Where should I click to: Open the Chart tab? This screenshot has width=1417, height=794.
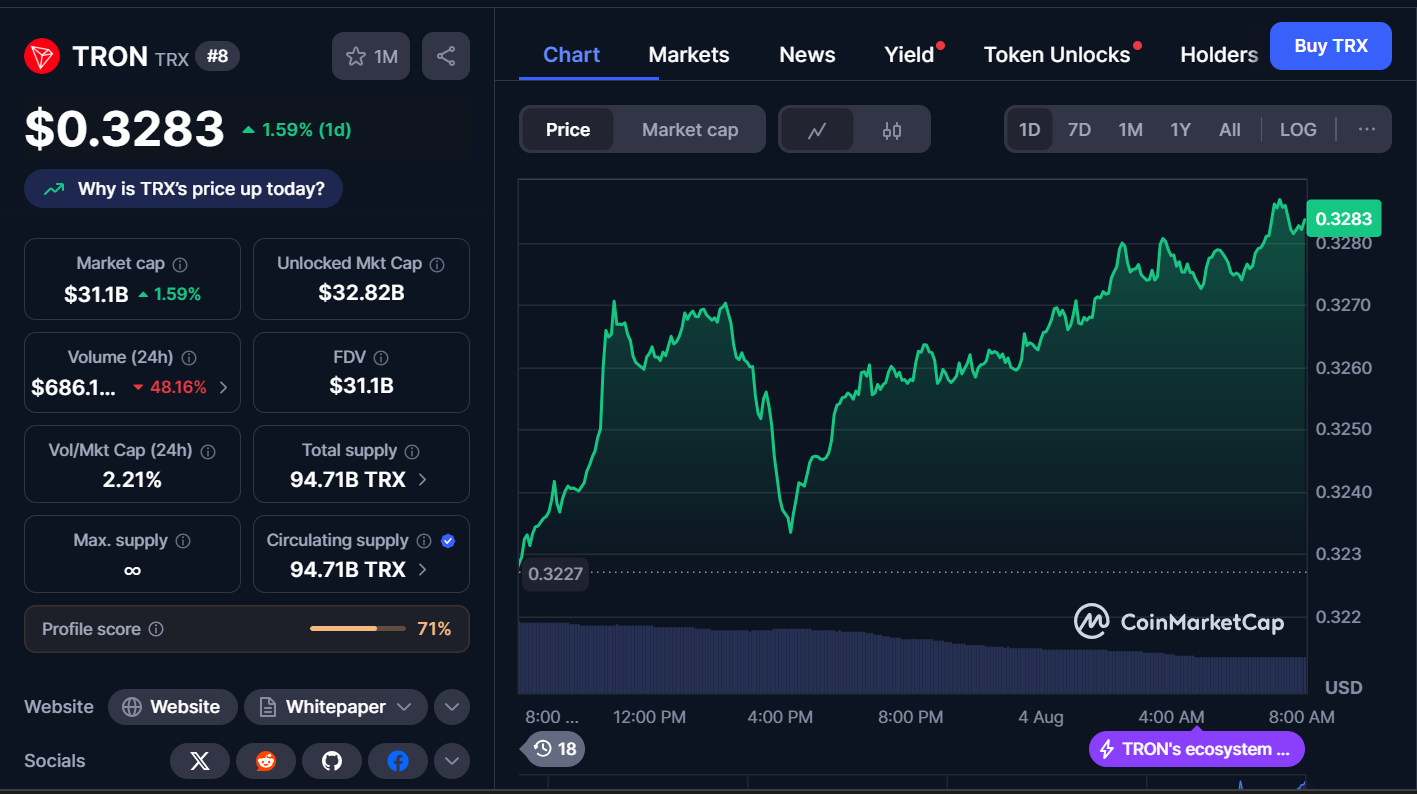(x=571, y=55)
